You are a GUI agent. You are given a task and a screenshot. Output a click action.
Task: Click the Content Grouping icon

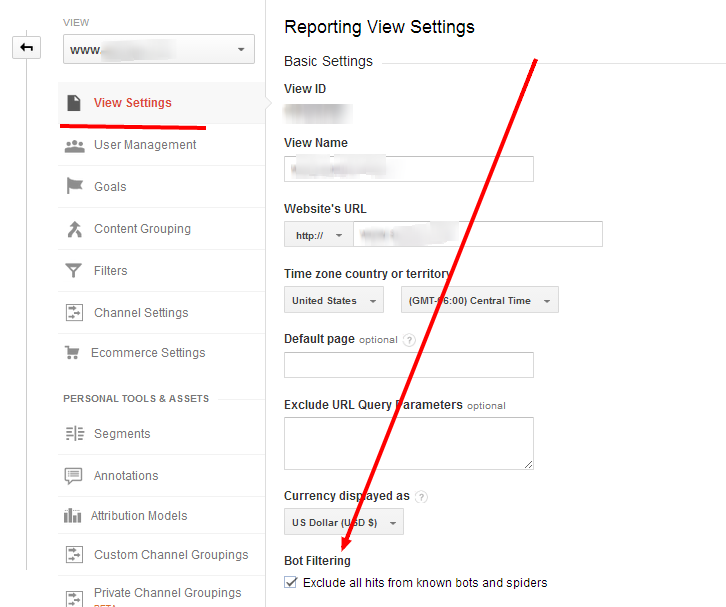(74, 229)
